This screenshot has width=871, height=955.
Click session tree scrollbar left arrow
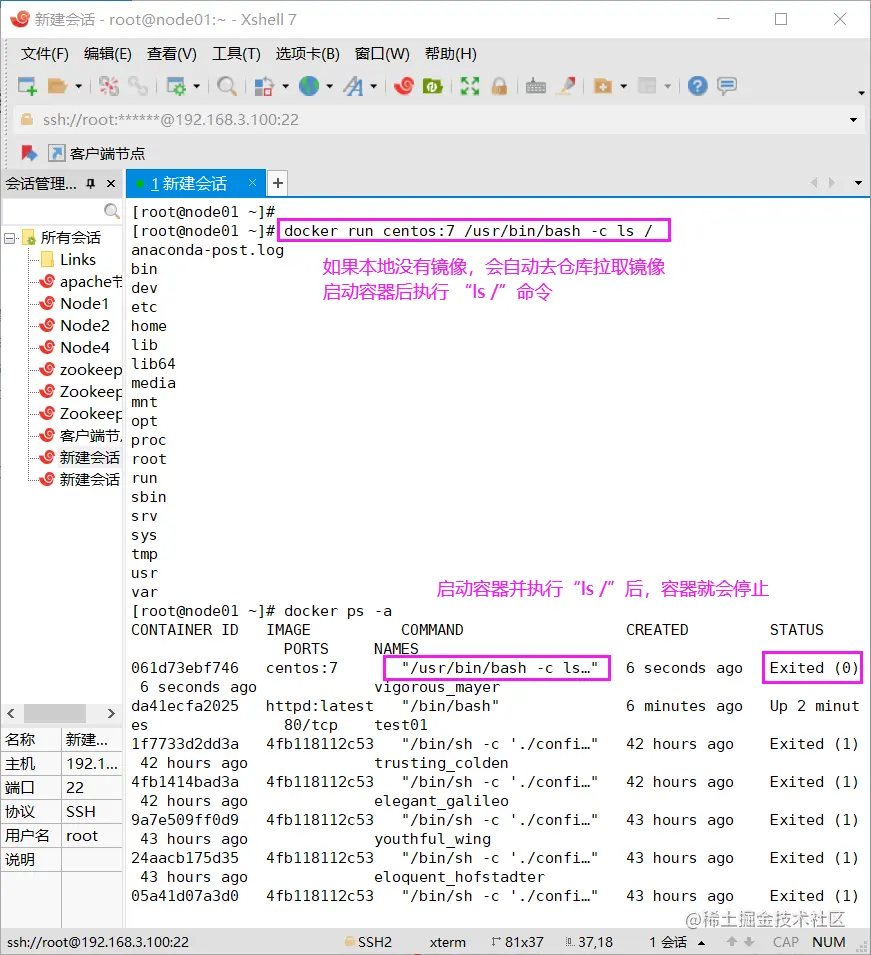[x=11, y=713]
